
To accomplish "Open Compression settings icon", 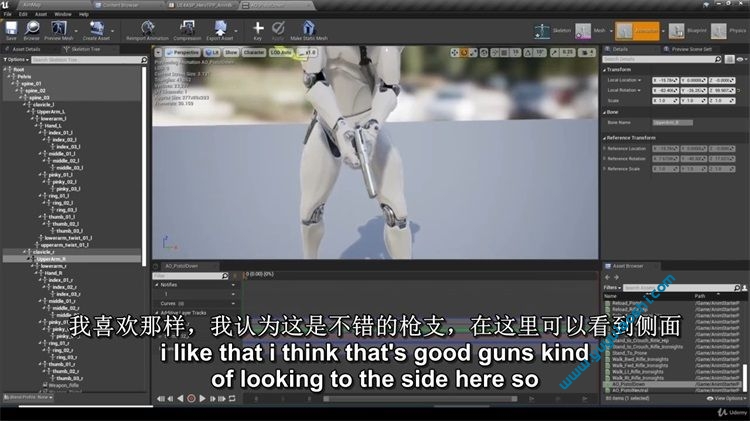I will tap(187, 28).
